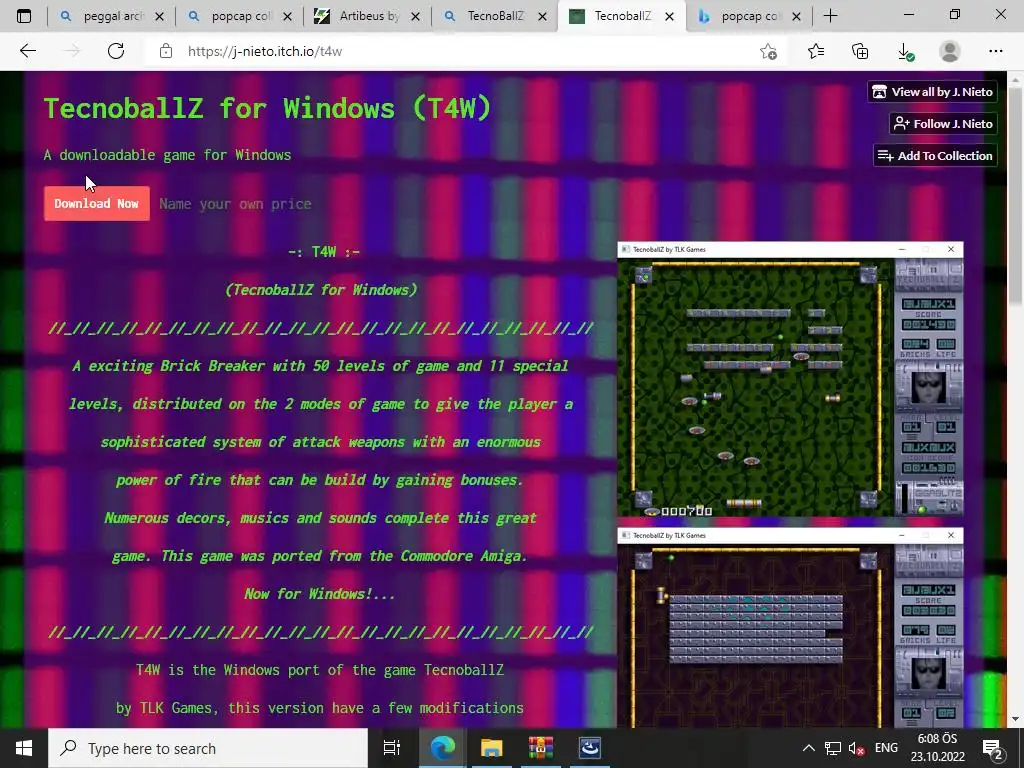1024x768 pixels.
Task: Open Edge settings and more menu
Action: point(995,51)
